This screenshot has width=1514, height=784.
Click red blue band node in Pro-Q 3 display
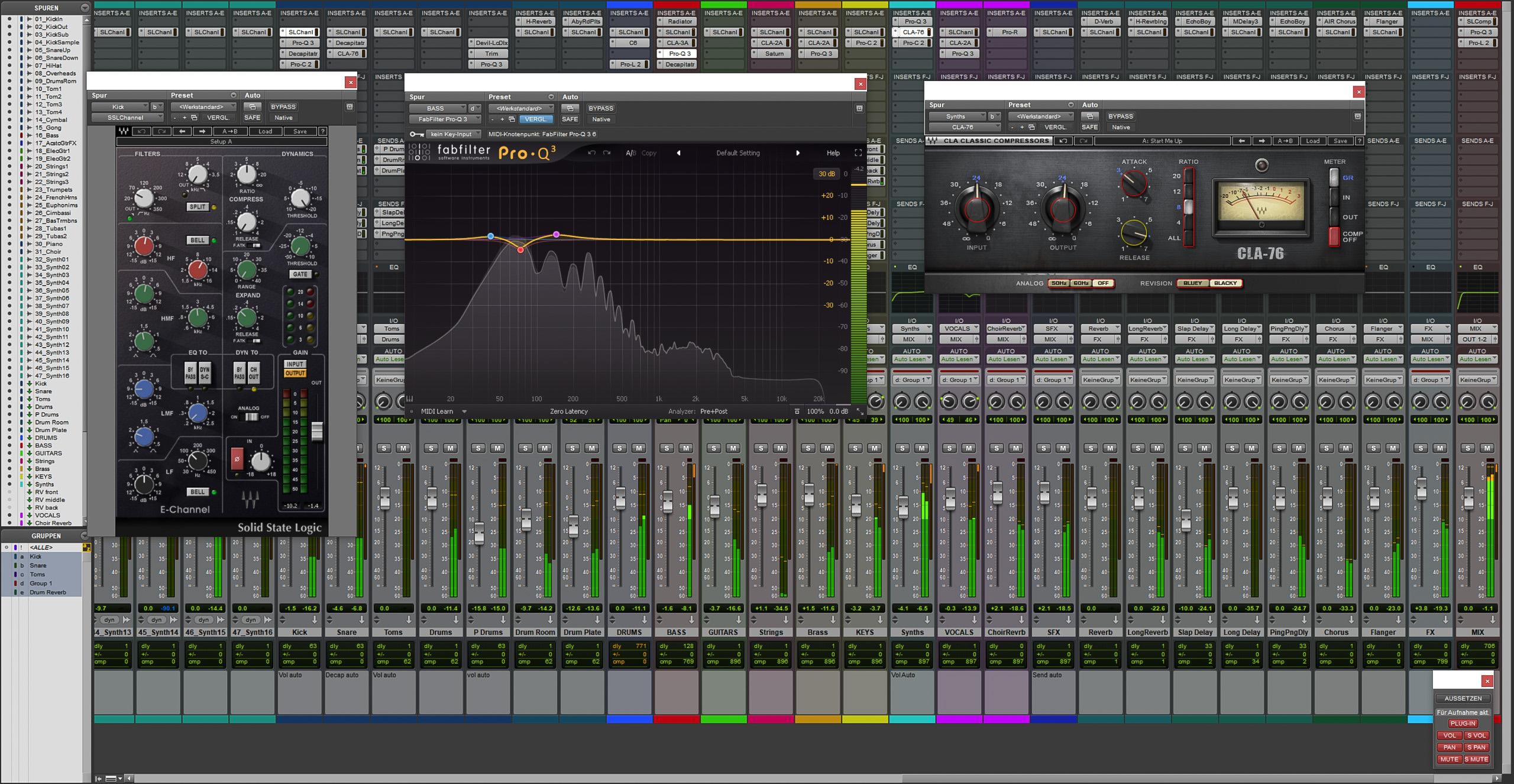click(x=520, y=250)
